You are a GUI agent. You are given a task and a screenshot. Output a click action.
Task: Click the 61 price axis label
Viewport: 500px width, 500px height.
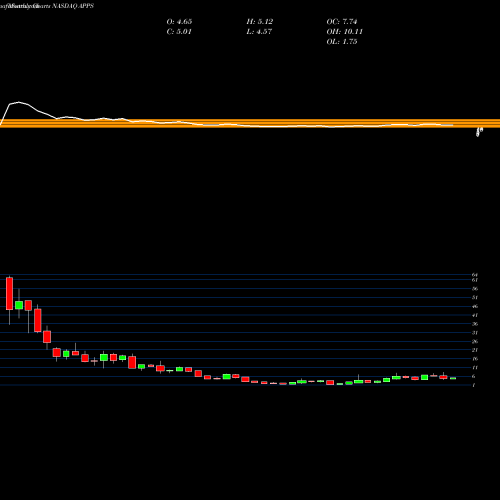(x=475, y=280)
